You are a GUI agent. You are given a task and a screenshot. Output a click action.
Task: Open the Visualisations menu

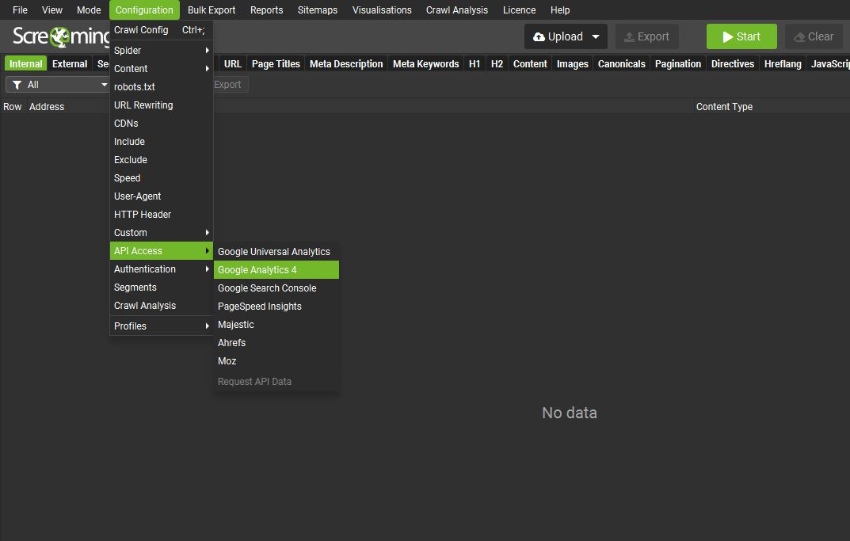tap(382, 10)
